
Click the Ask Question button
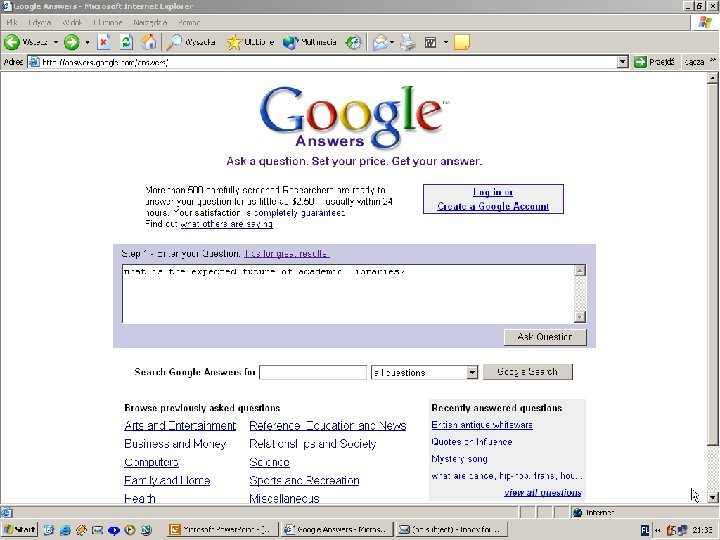pyautogui.click(x=545, y=337)
